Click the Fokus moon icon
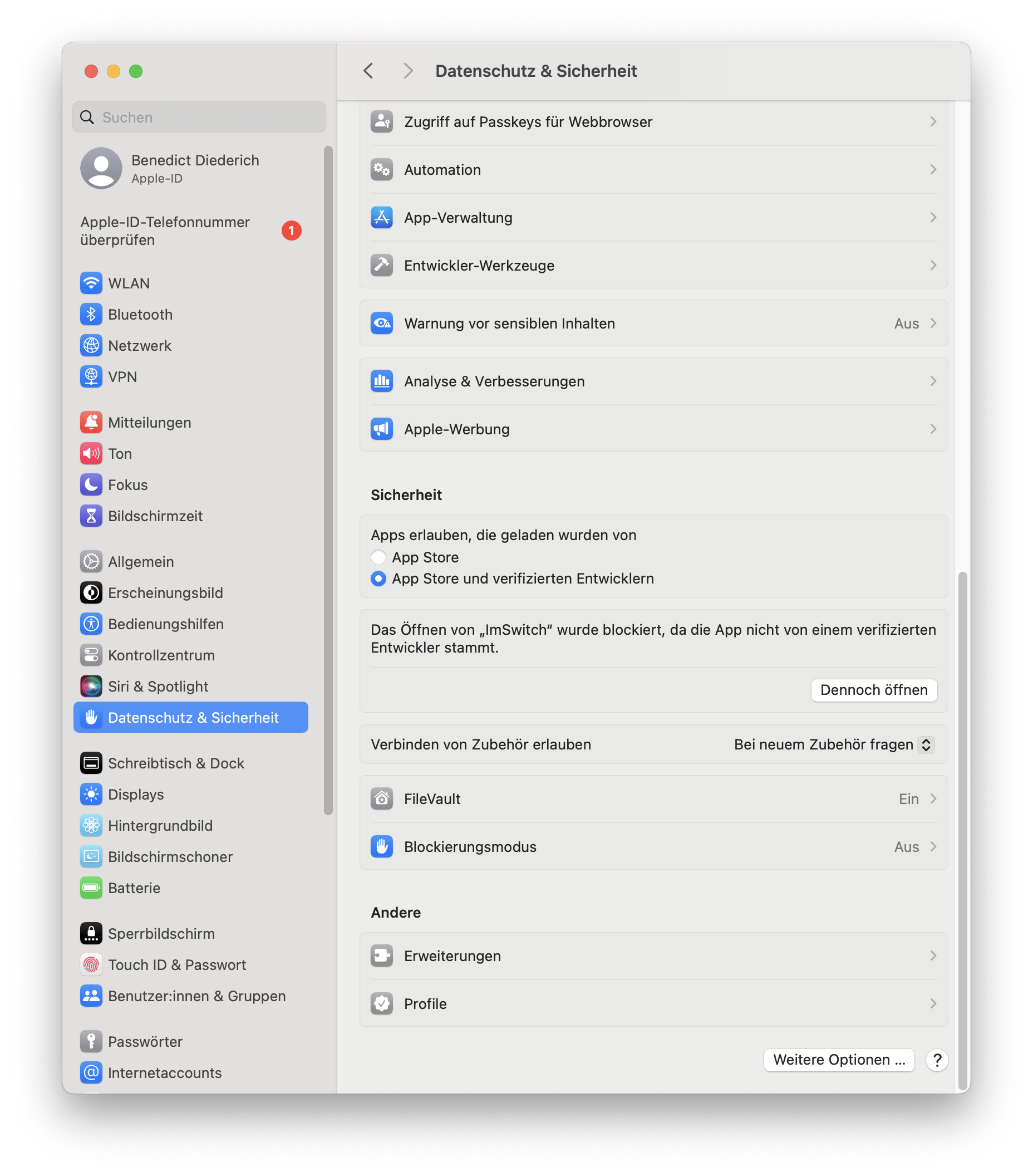Screen dimensions: 1033x1176 coord(91,485)
